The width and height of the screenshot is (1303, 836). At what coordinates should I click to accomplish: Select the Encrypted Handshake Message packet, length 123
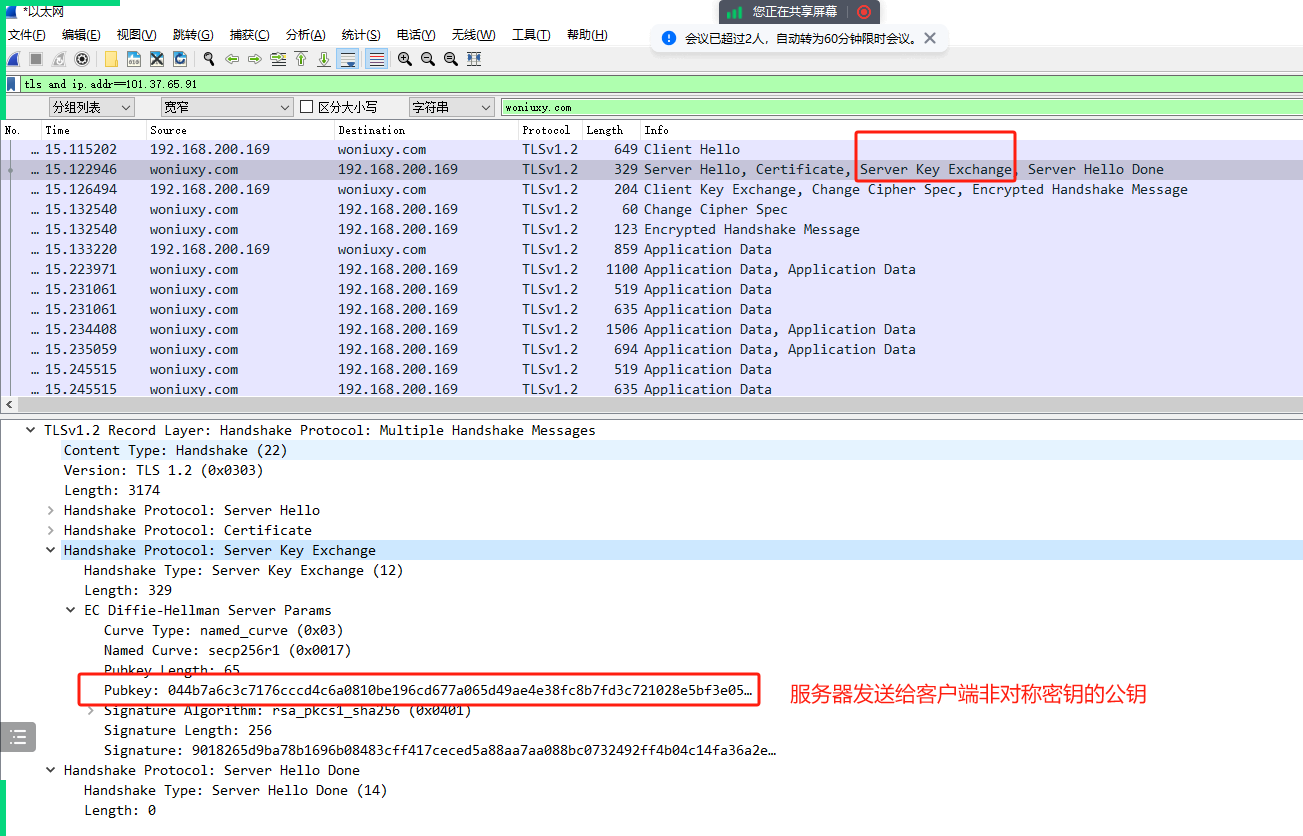tap(651, 229)
